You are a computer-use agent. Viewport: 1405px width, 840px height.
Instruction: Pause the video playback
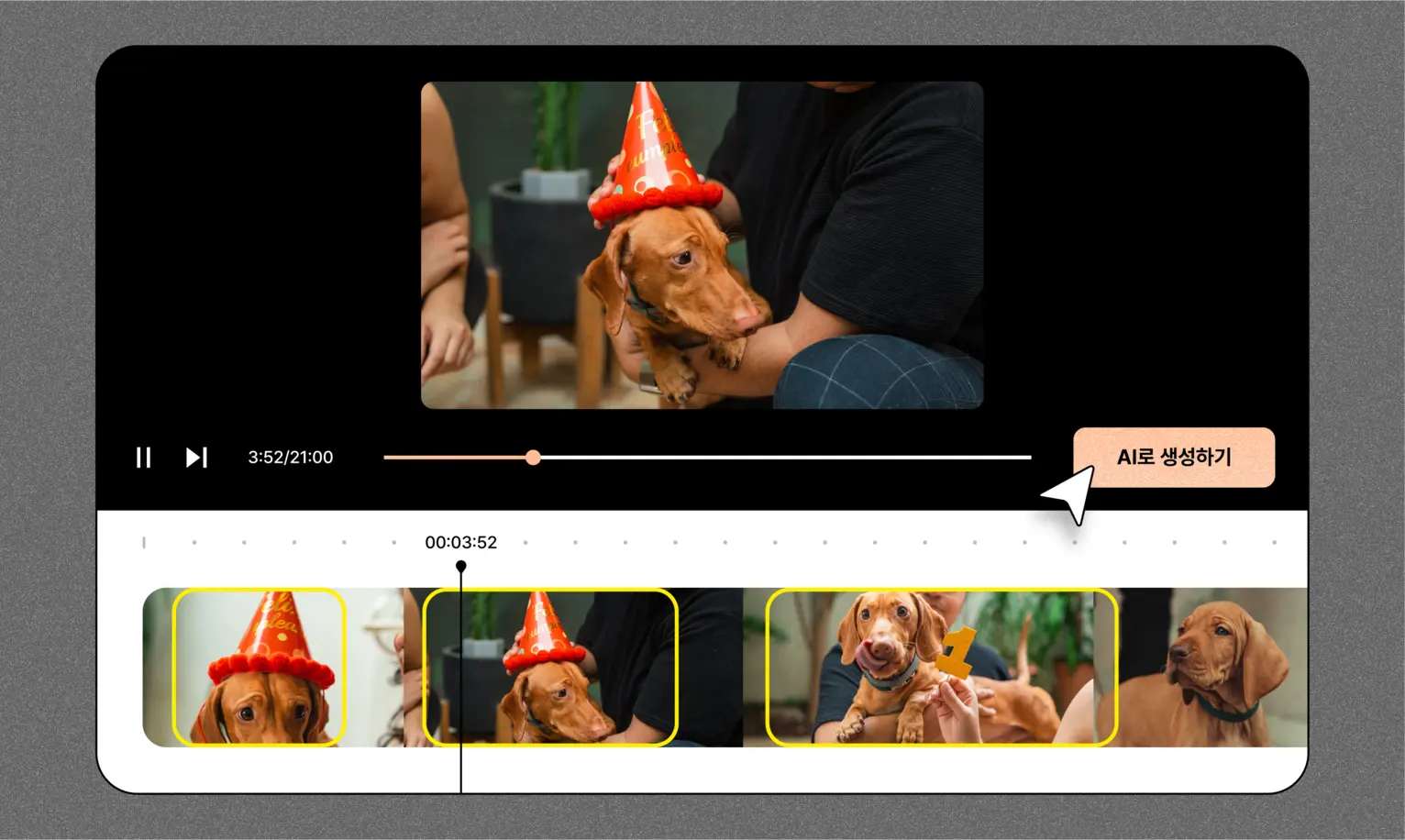(143, 458)
